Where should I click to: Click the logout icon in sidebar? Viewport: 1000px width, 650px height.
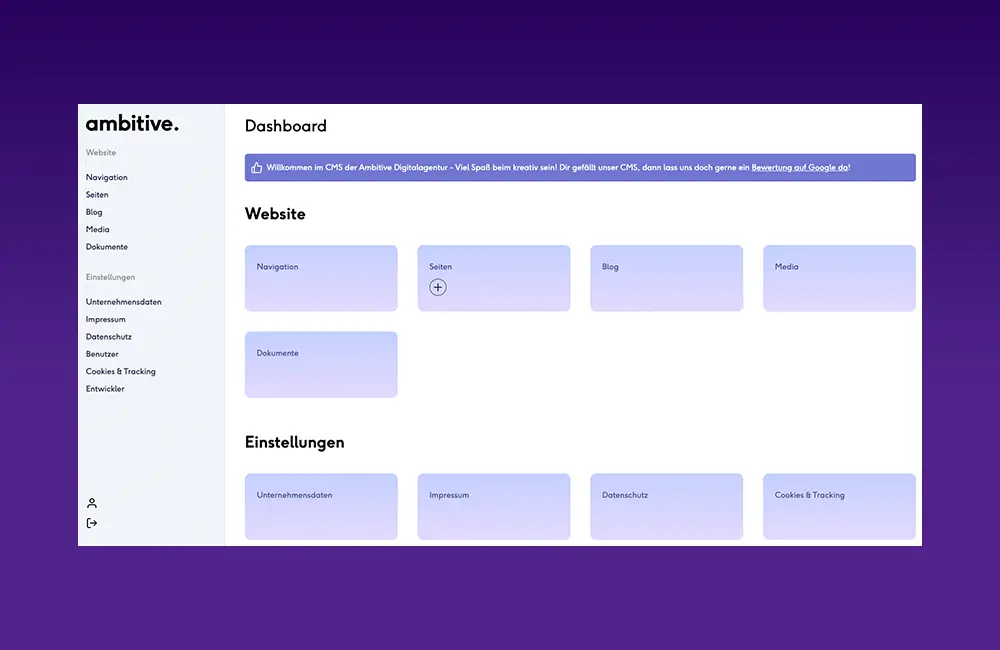coord(92,523)
